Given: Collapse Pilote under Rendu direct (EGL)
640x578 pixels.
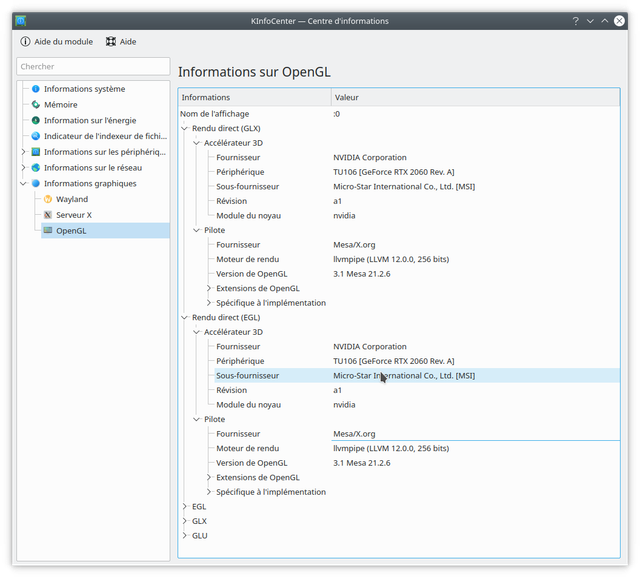Looking at the screenshot, I should [x=197, y=419].
